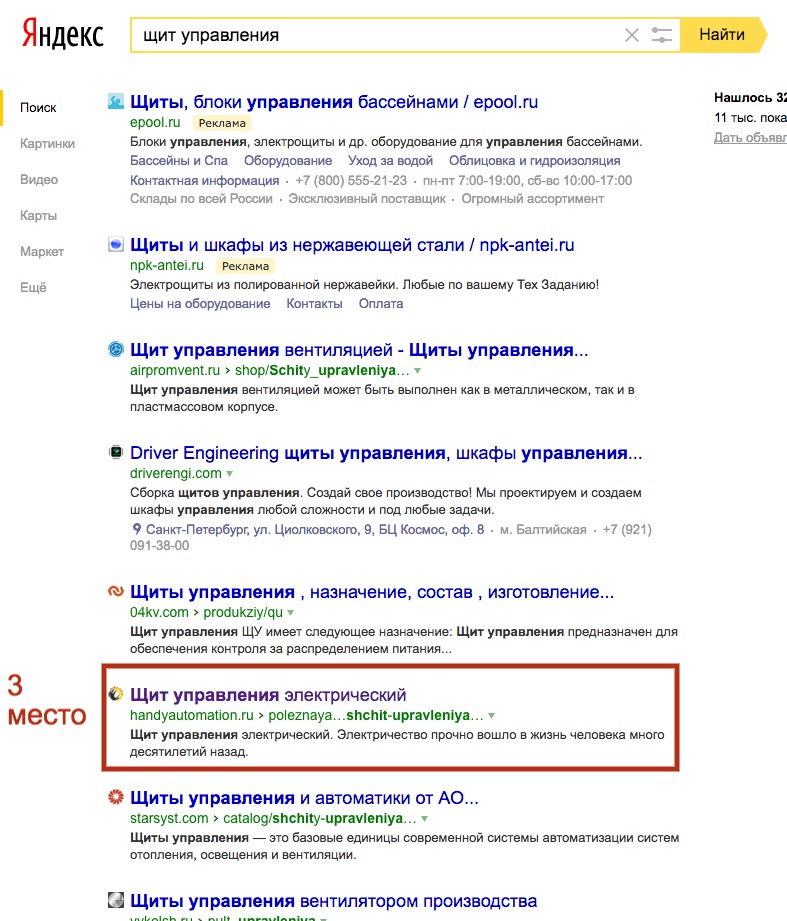Open Щит управления вентиляцией result
This screenshot has width=787, height=921.
pos(359,349)
